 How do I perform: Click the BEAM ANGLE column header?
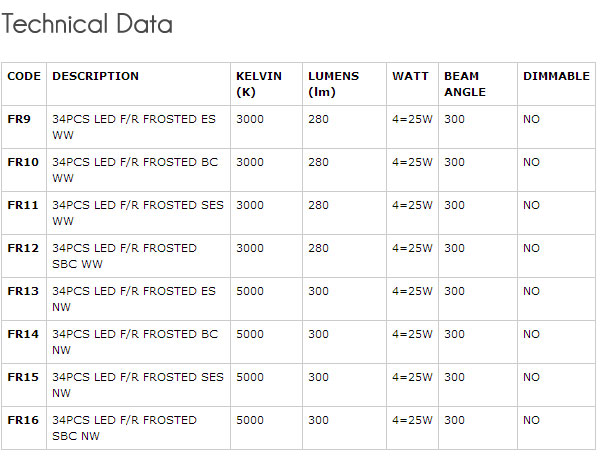[464, 84]
